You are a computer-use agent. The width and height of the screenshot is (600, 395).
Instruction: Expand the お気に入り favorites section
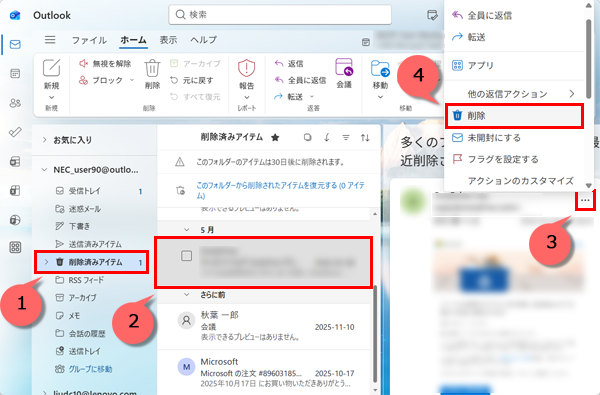[x=44, y=140]
